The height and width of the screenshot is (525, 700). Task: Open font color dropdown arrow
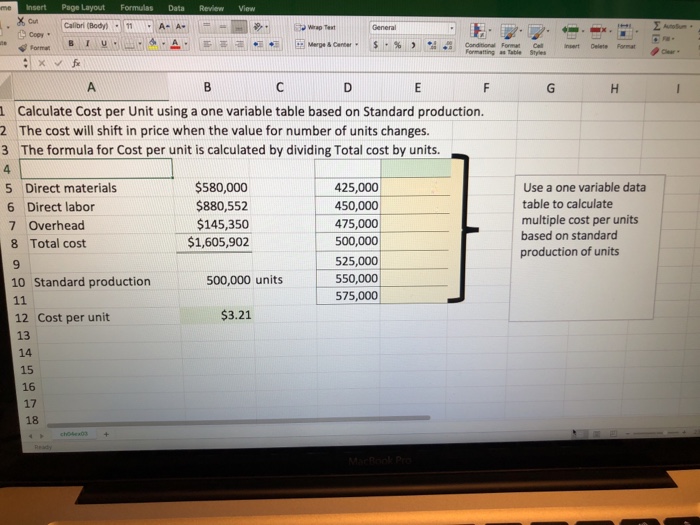click(186, 44)
